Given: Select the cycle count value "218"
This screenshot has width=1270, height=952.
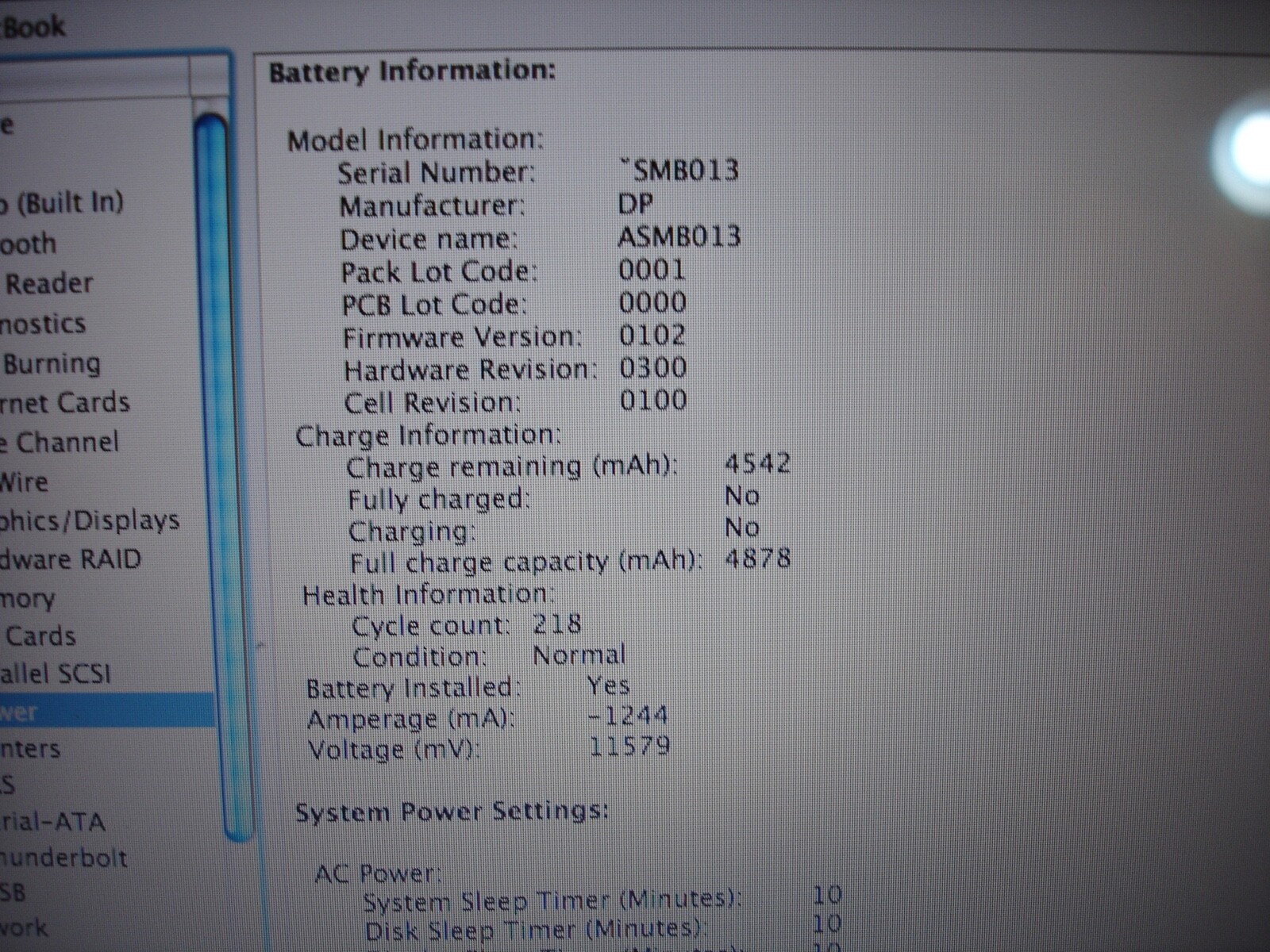Looking at the screenshot, I should coord(557,624).
